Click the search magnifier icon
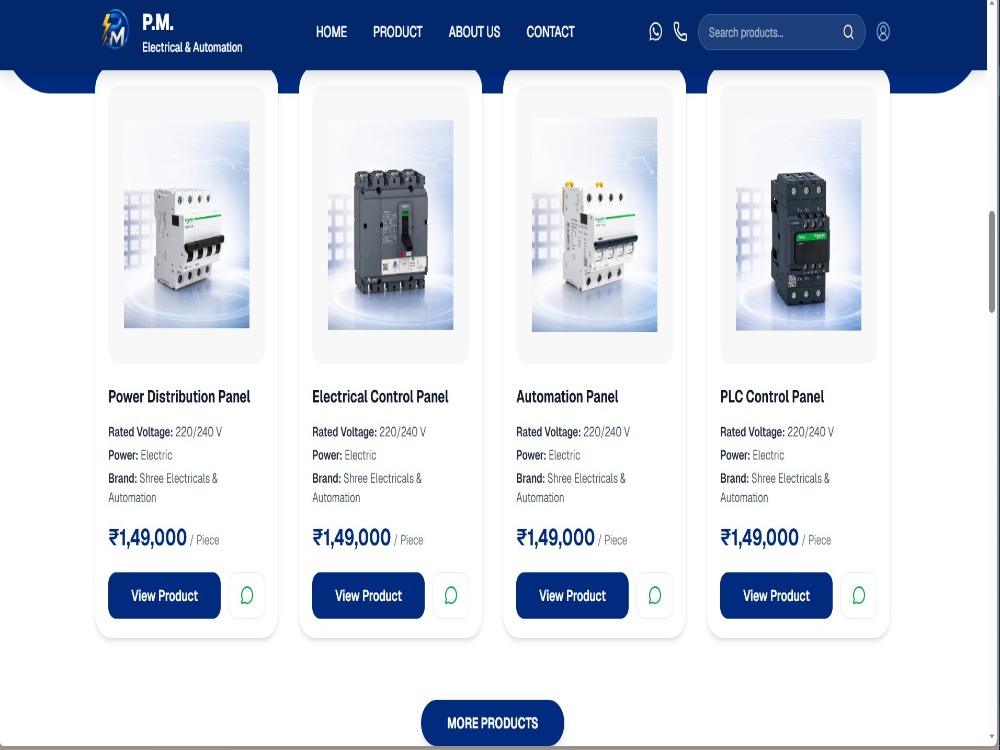1000x750 pixels. pyautogui.click(x=848, y=32)
